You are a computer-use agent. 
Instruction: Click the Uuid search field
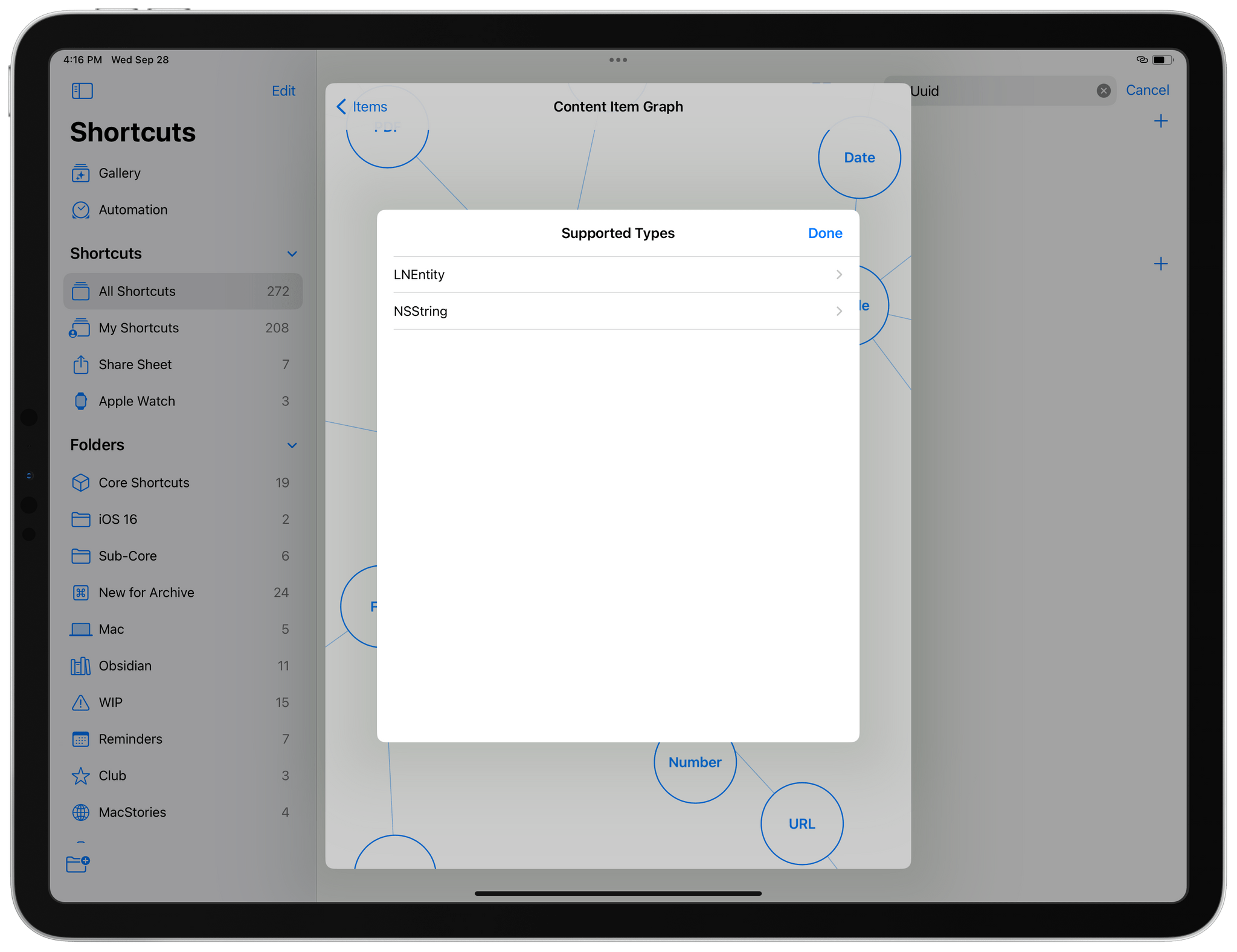click(x=1000, y=91)
